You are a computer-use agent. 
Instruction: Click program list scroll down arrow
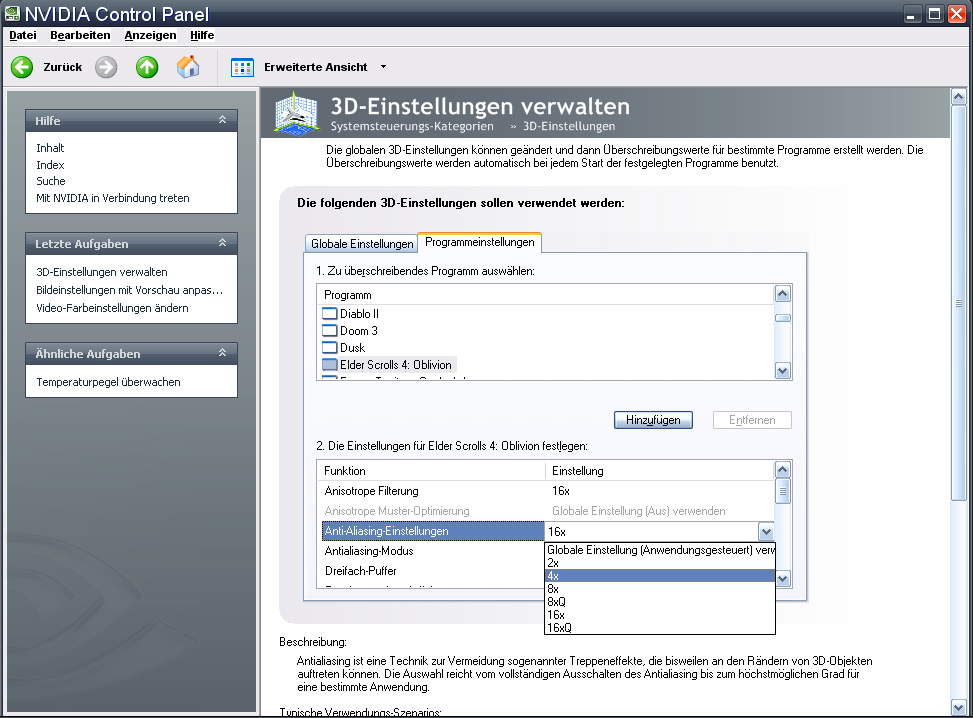click(783, 371)
